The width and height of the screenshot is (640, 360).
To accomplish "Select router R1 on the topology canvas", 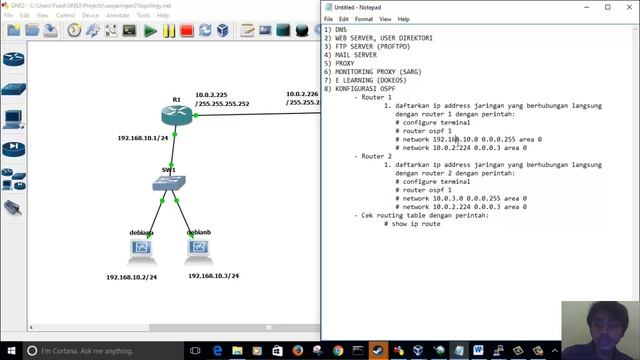I will pos(177,115).
